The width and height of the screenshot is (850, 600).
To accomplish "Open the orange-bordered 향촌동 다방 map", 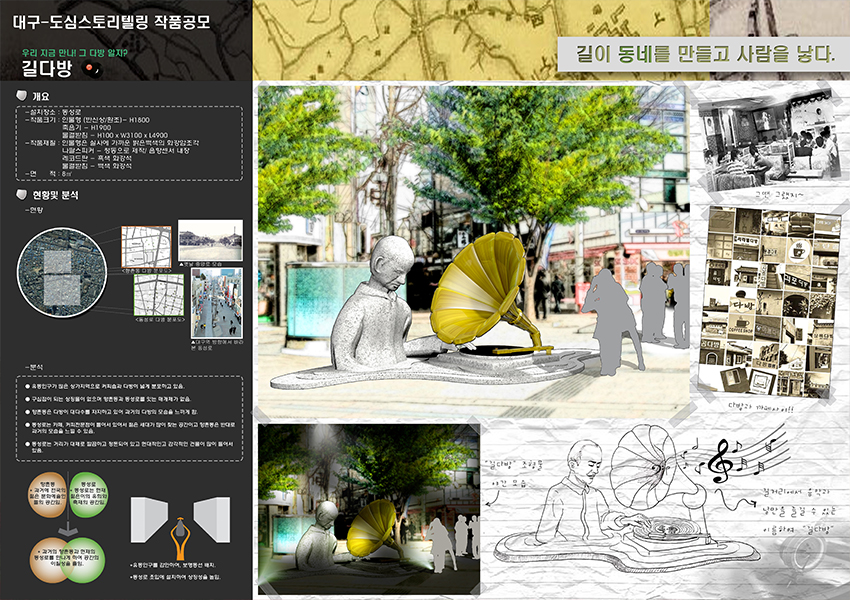I will (x=146, y=247).
